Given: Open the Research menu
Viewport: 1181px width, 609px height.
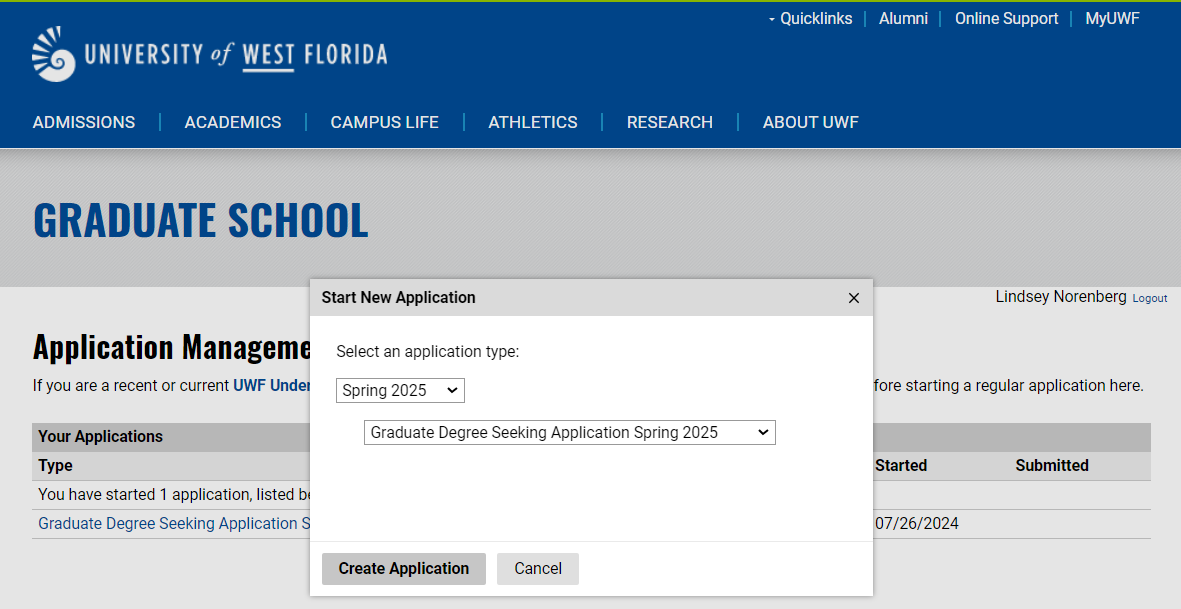Looking at the screenshot, I should tap(670, 123).
